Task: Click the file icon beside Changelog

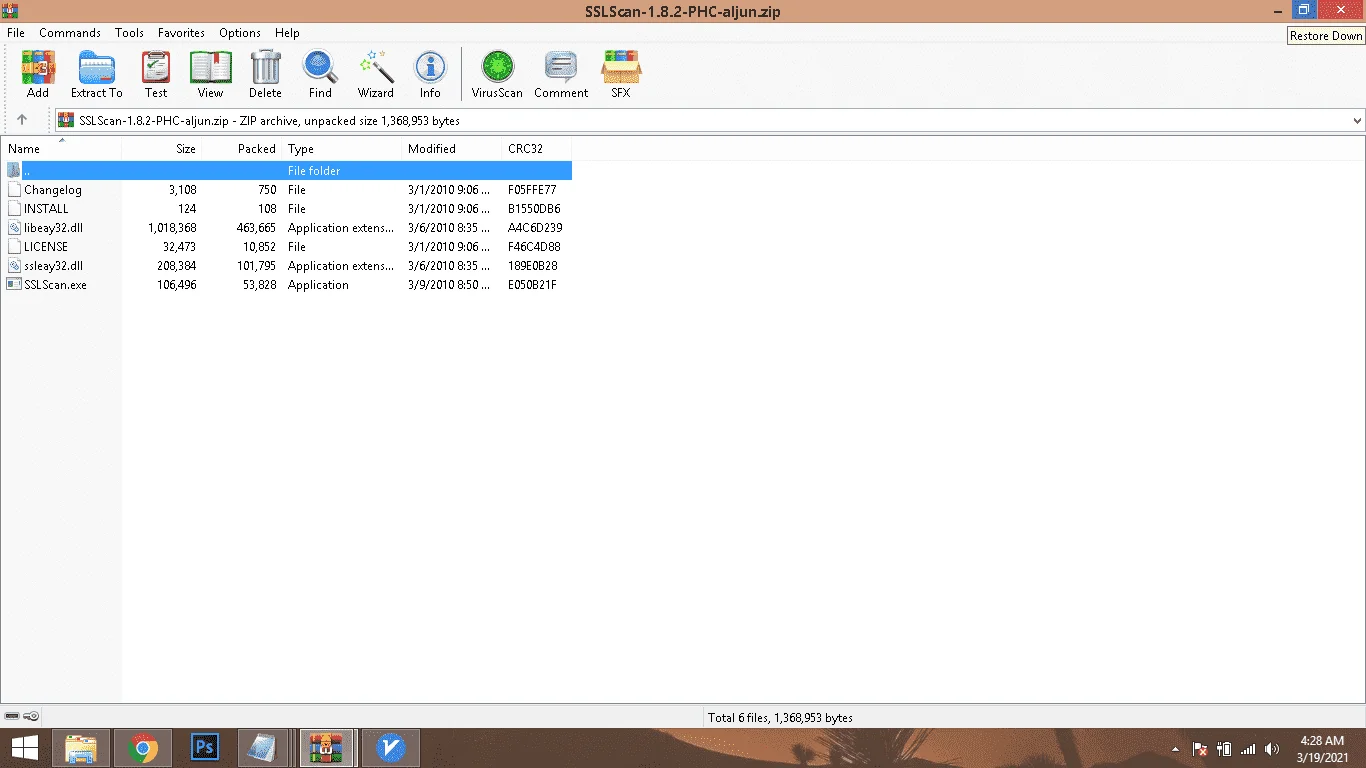Action: 14,190
